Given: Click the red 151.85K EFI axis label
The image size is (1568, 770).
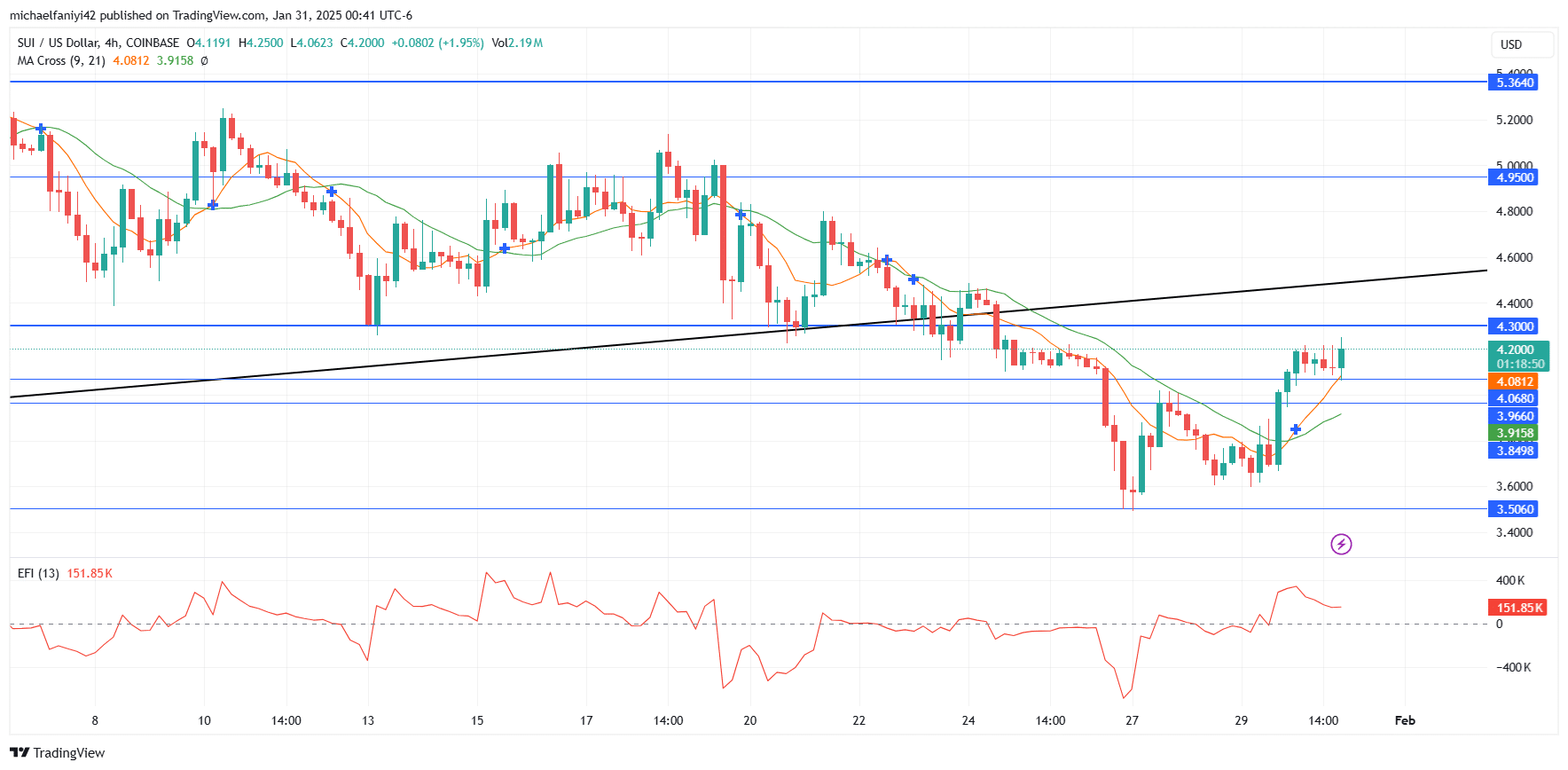Looking at the screenshot, I should click(1517, 608).
